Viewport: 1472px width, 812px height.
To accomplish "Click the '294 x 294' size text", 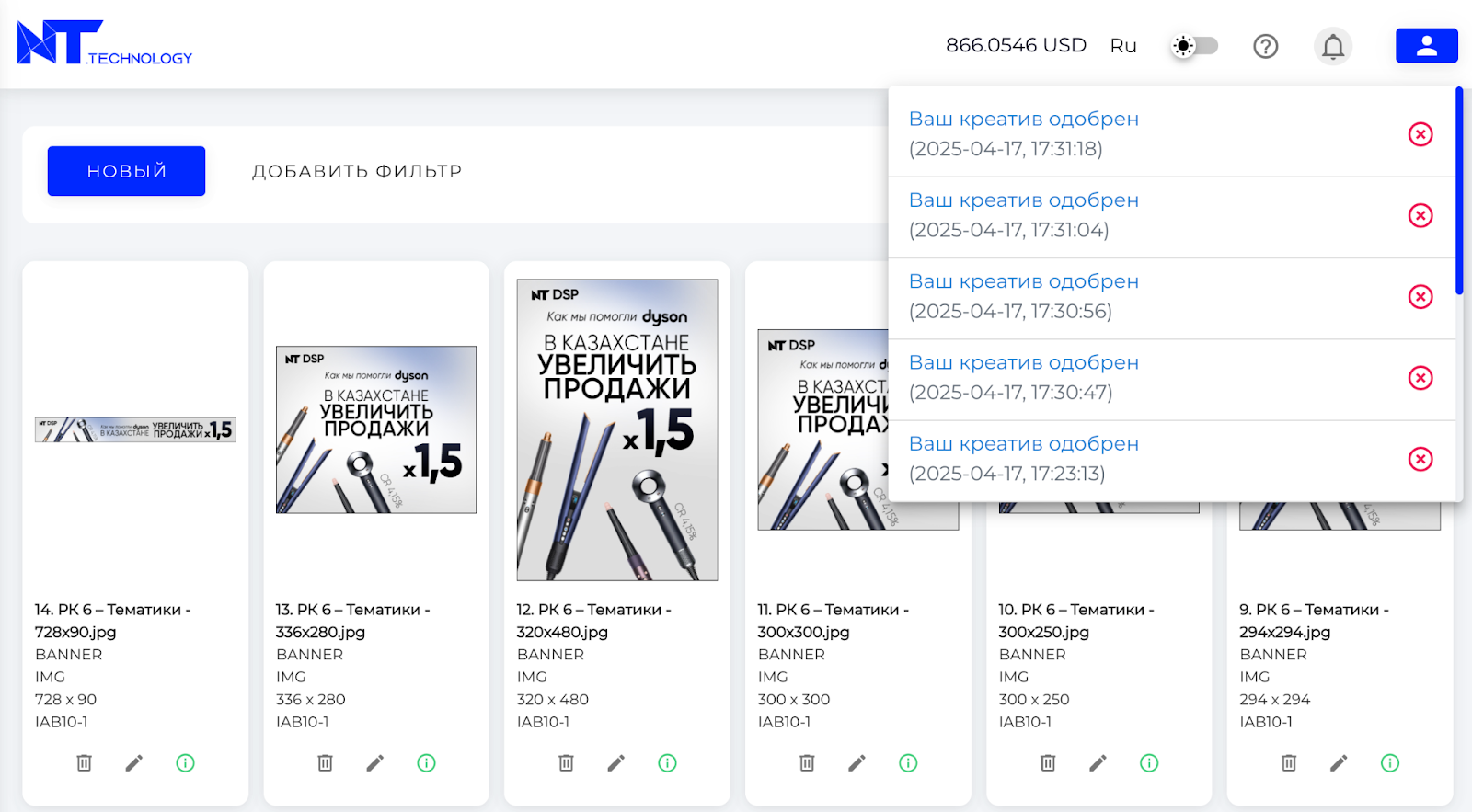I will 1275,699.
